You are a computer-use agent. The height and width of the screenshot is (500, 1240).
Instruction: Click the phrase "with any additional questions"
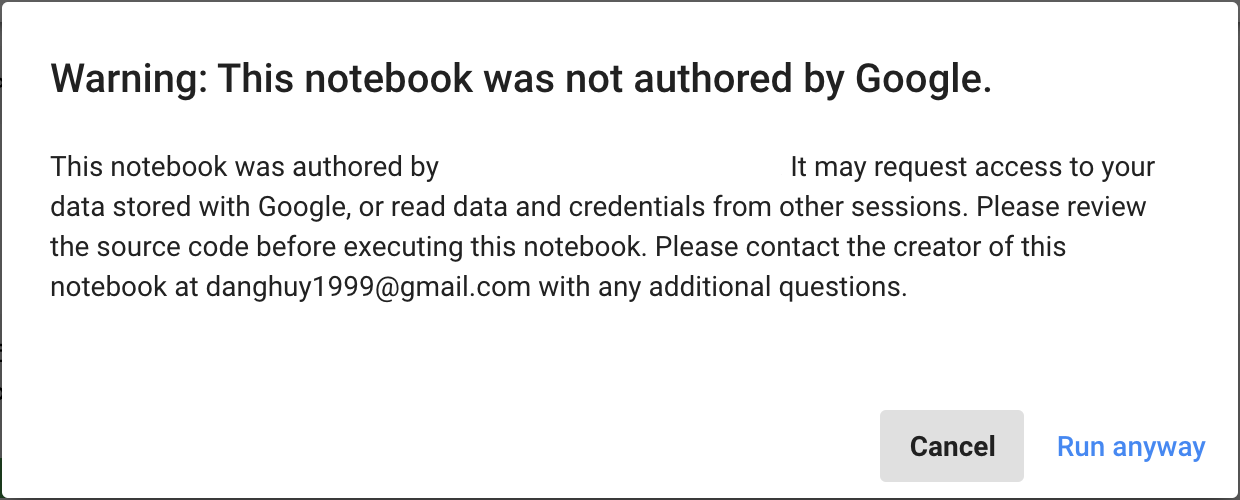click(x=722, y=288)
